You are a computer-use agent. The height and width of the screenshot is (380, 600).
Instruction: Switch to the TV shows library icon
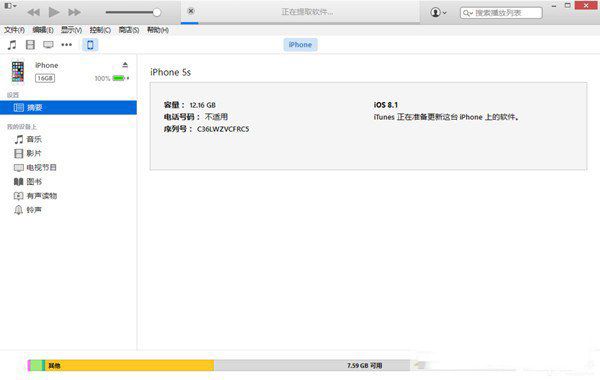pyautogui.click(x=48, y=45)
